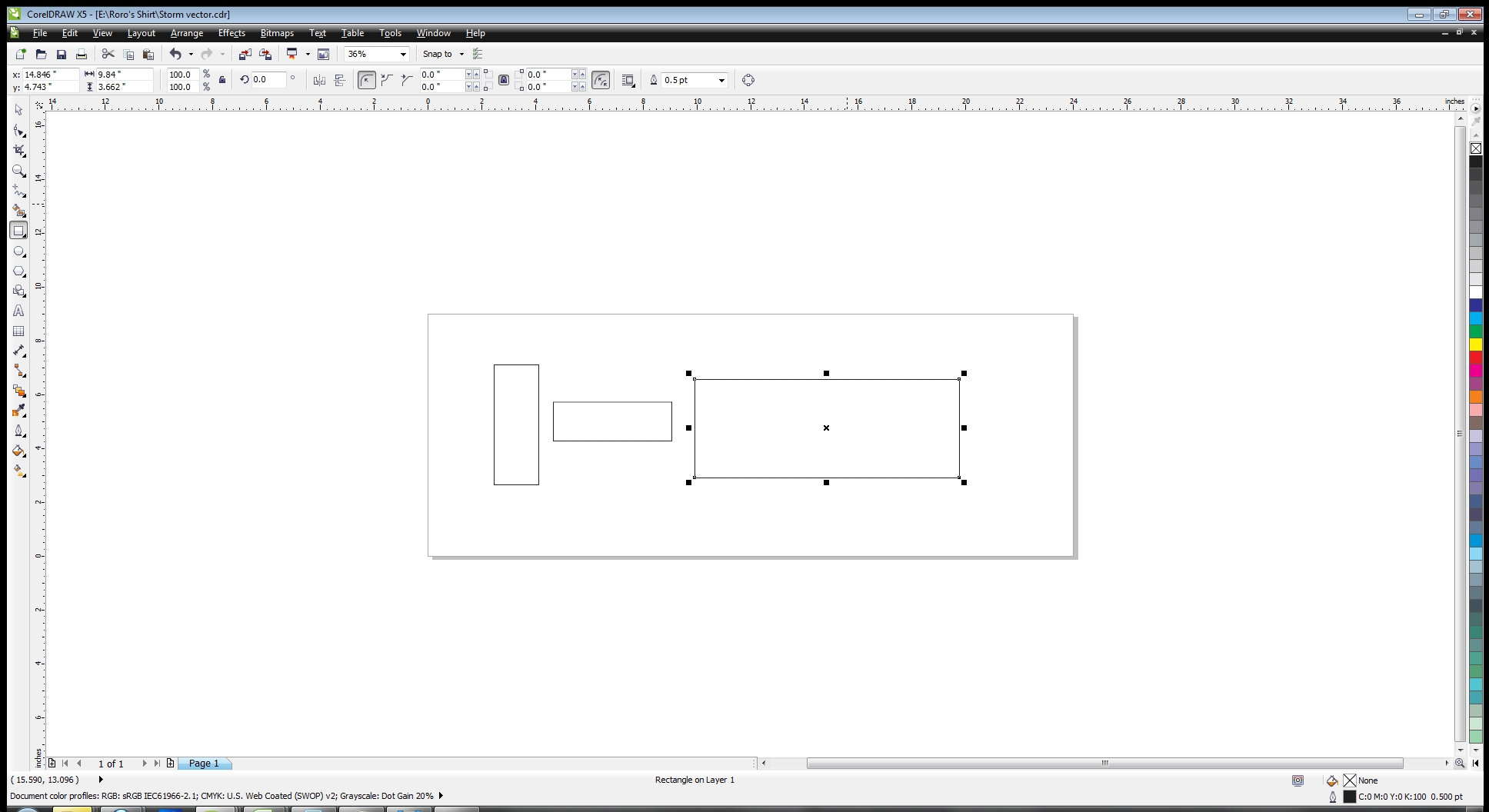This screenshot has height=812, width=1489.
Task: Cut selection with scissors icon
Action: pyautogui.click(x=108, y=54)
